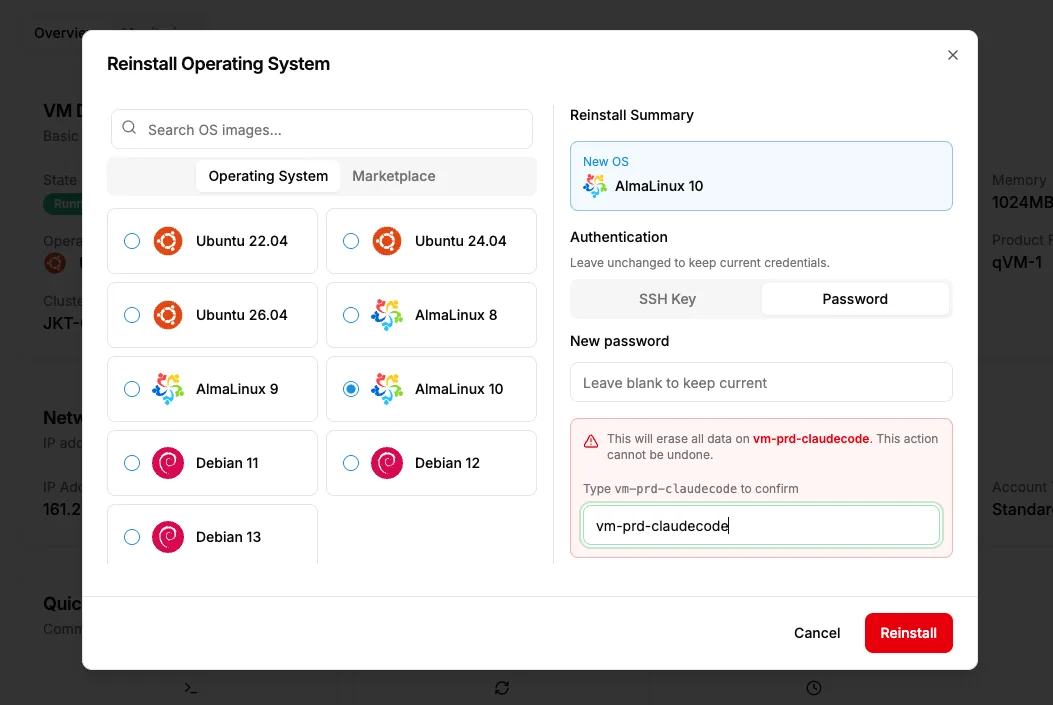Select the Password authentication tab

[855, 299]
